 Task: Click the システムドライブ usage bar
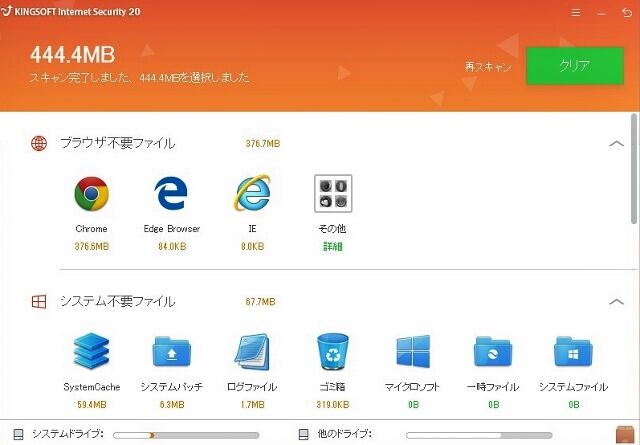tap(186, 435)
